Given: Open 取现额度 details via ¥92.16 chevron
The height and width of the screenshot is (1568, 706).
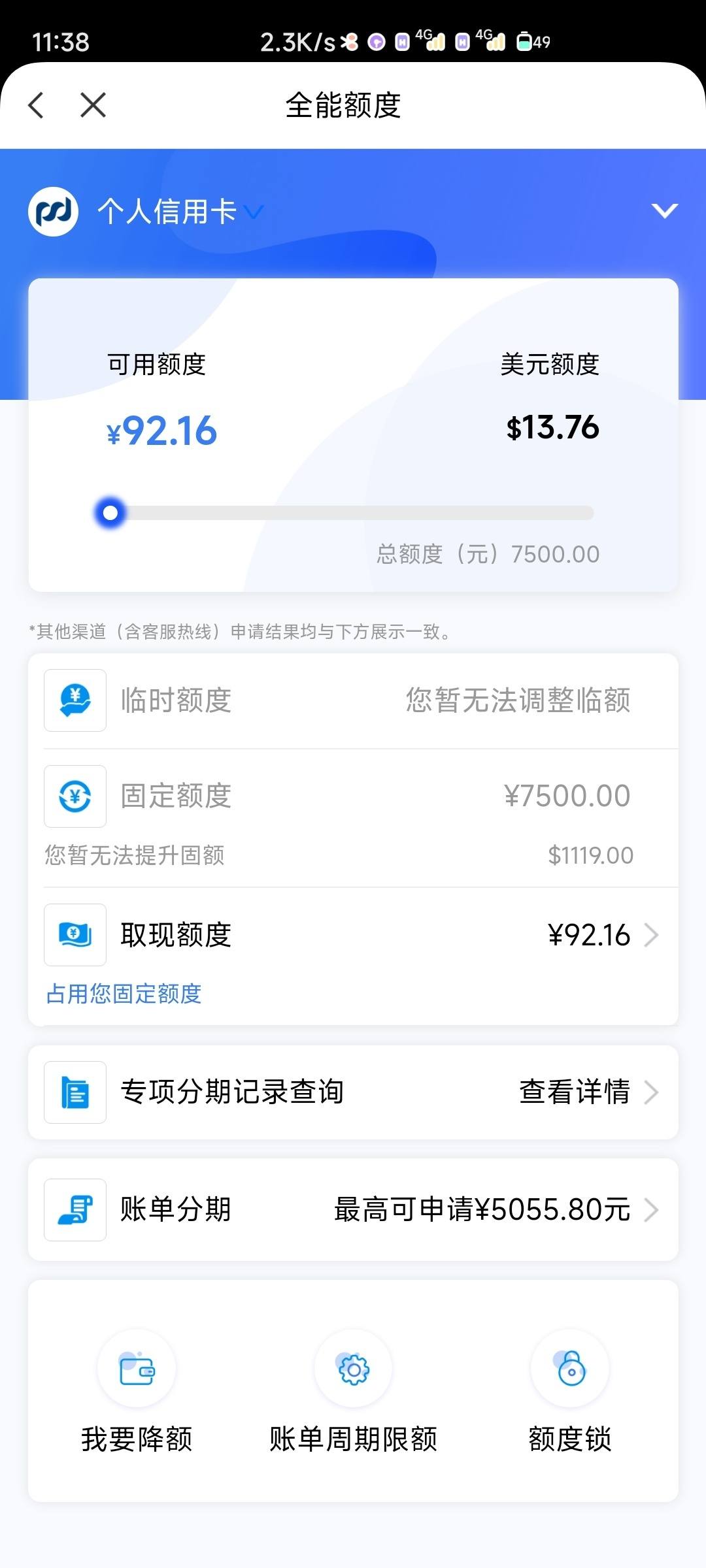Looking at the screenshot, I should 603,935.
